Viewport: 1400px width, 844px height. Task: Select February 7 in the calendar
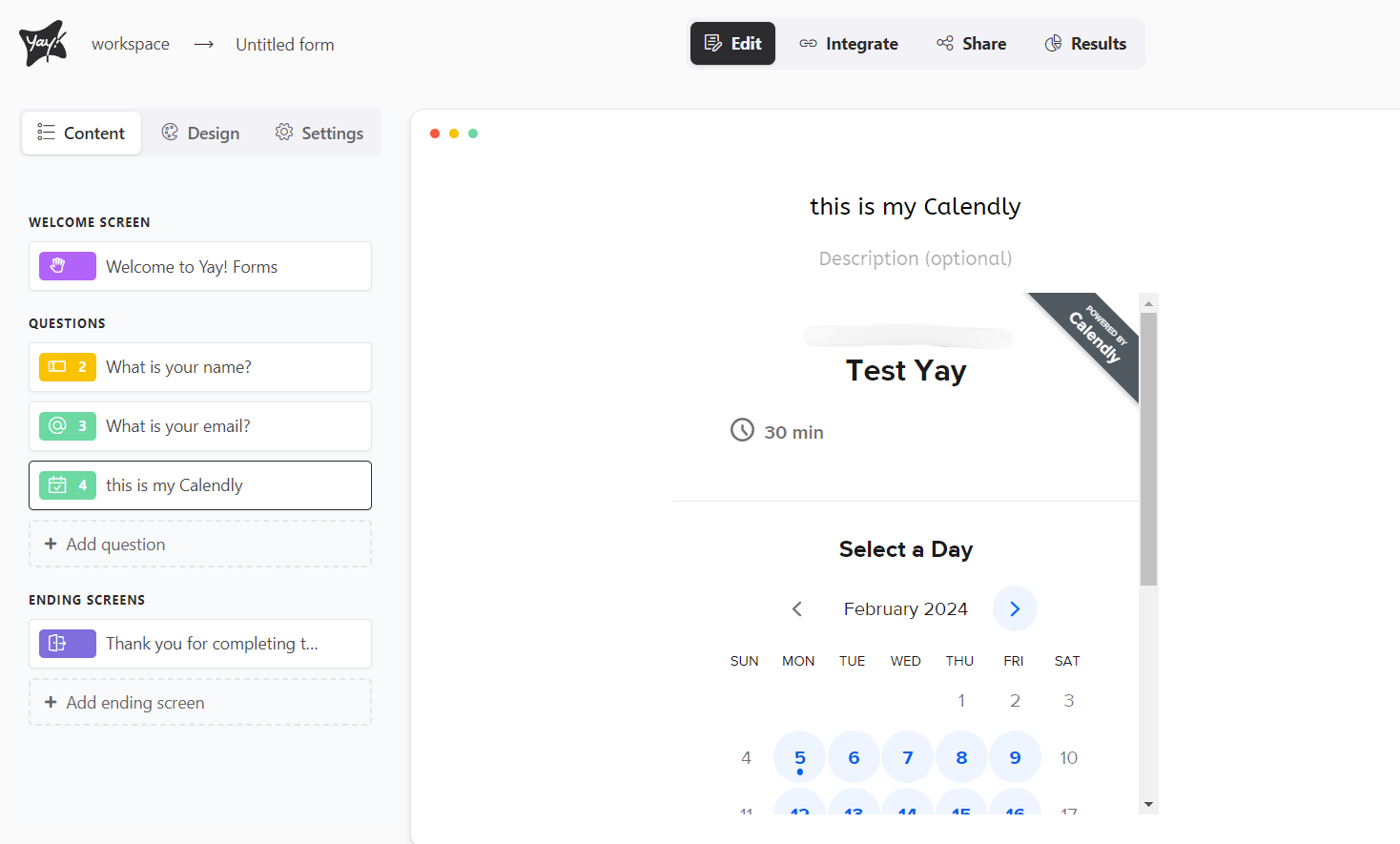908,757
